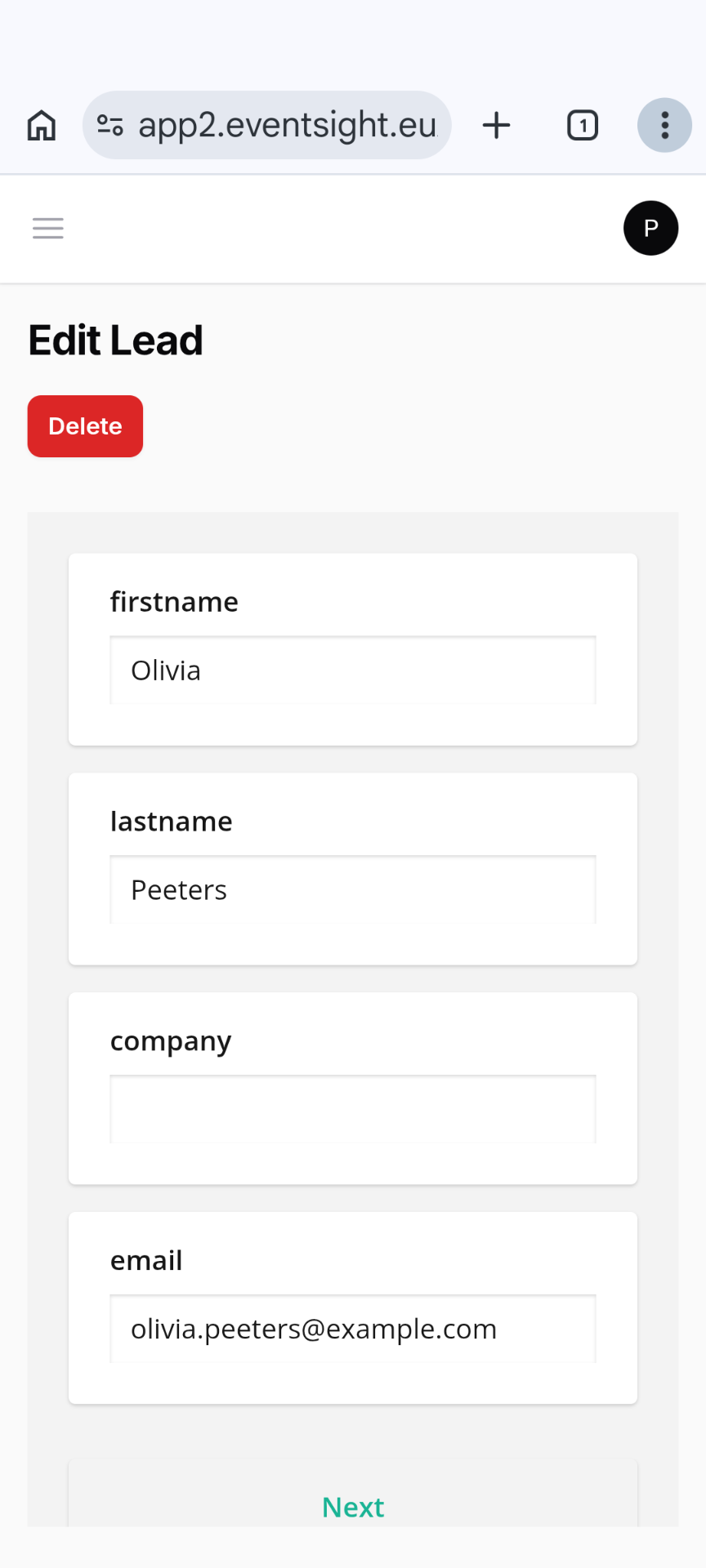Open a new browser tab
Viewport: 706px width, 1568px height.
click(x=496, y=126)
